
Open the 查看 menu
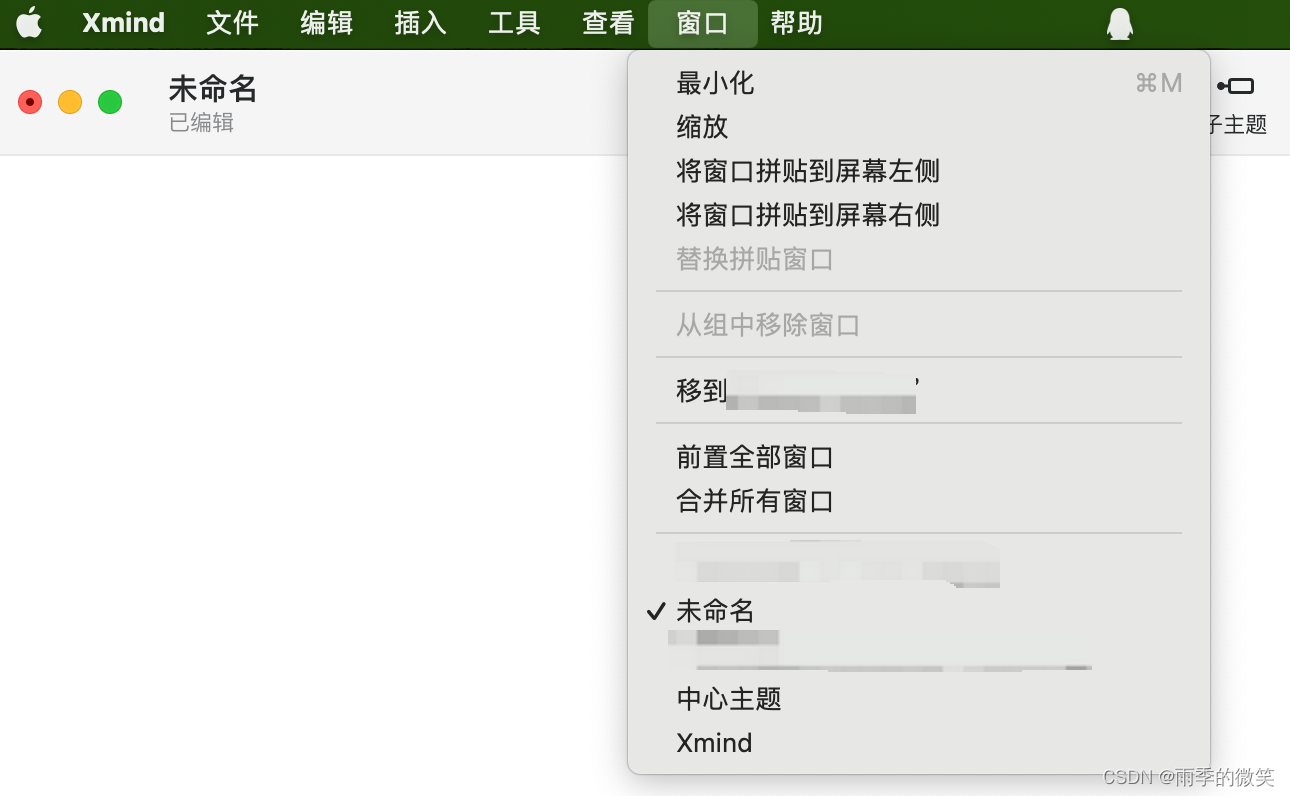(x=608, y=23)
